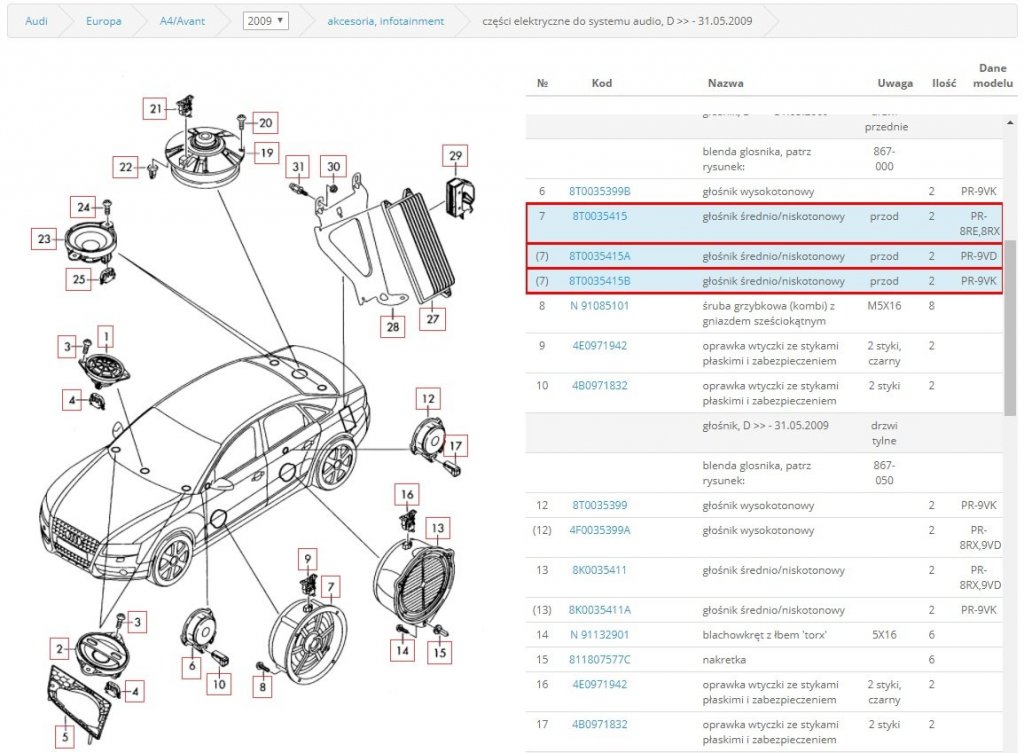Click diagram callout number 23

click(x=44, y=239)
